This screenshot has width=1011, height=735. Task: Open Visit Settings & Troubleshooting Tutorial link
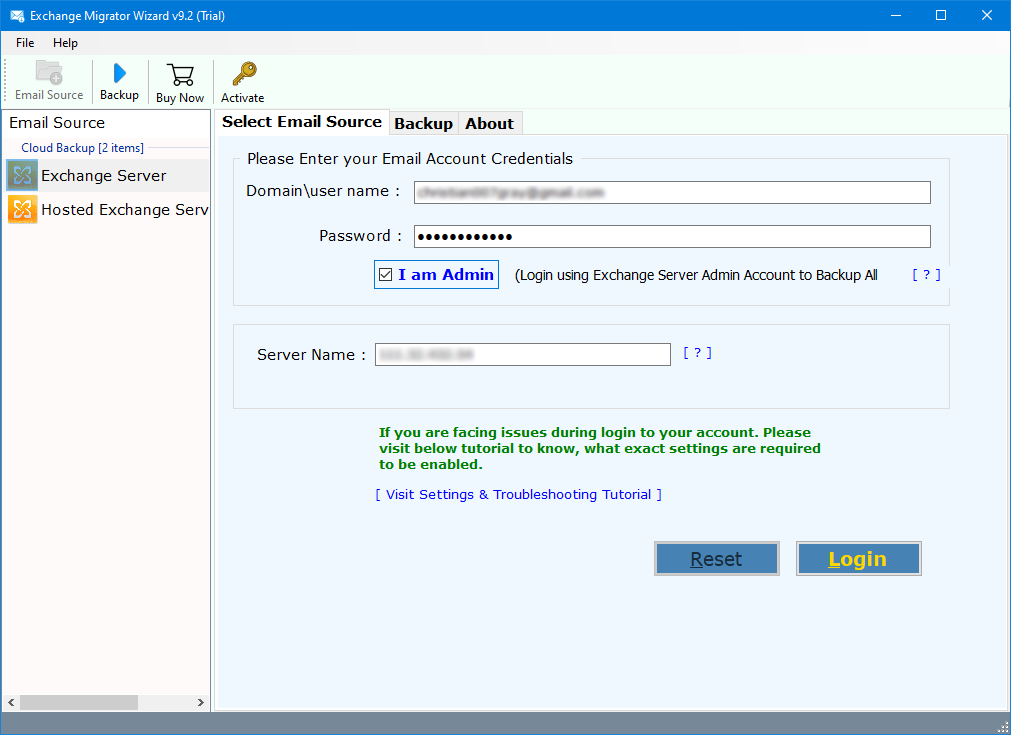518,495
